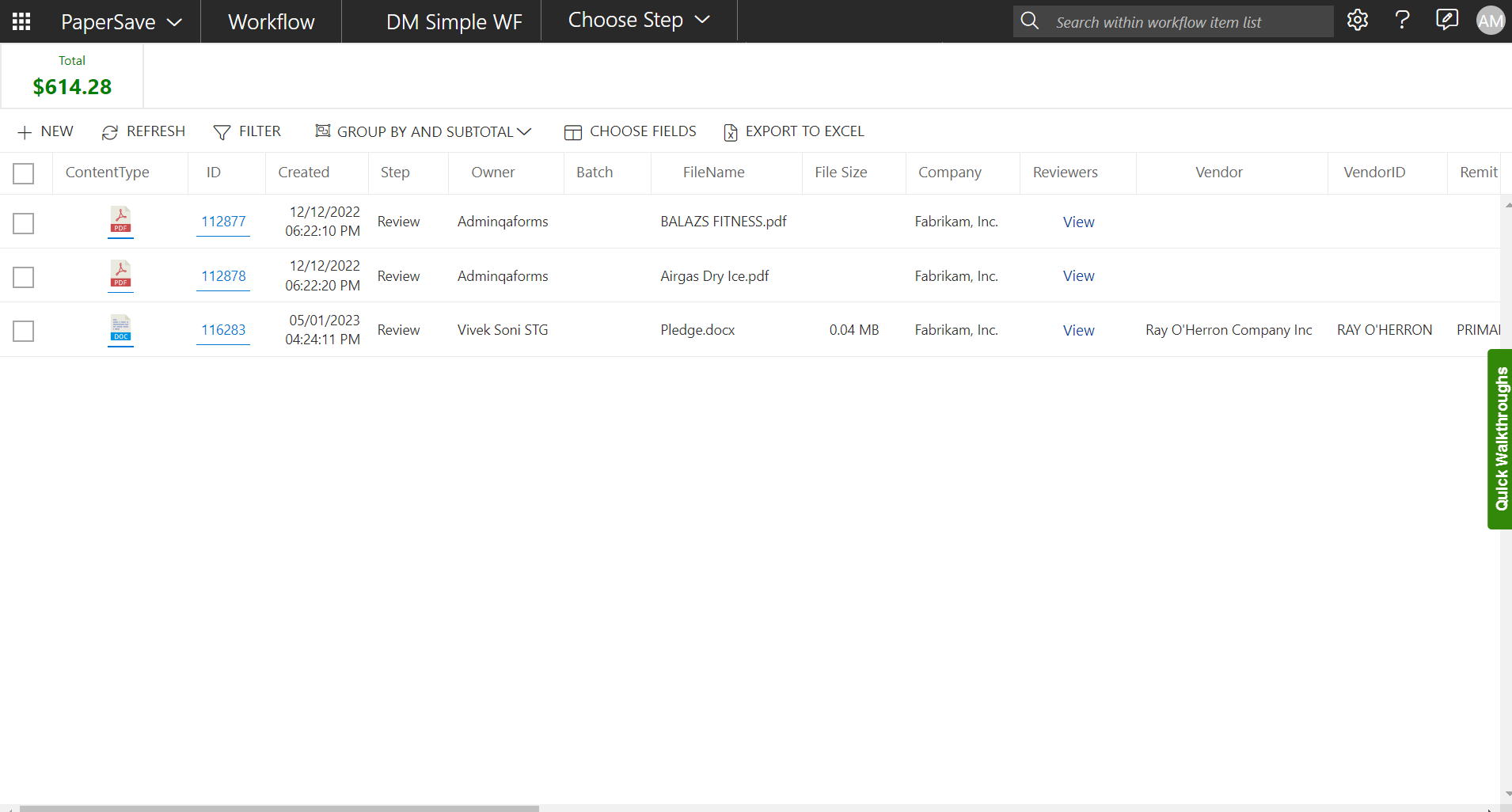Click the horizontal scrollbar thumb
Viewport: 1512px width, 812px height.
tap(279, 808)
